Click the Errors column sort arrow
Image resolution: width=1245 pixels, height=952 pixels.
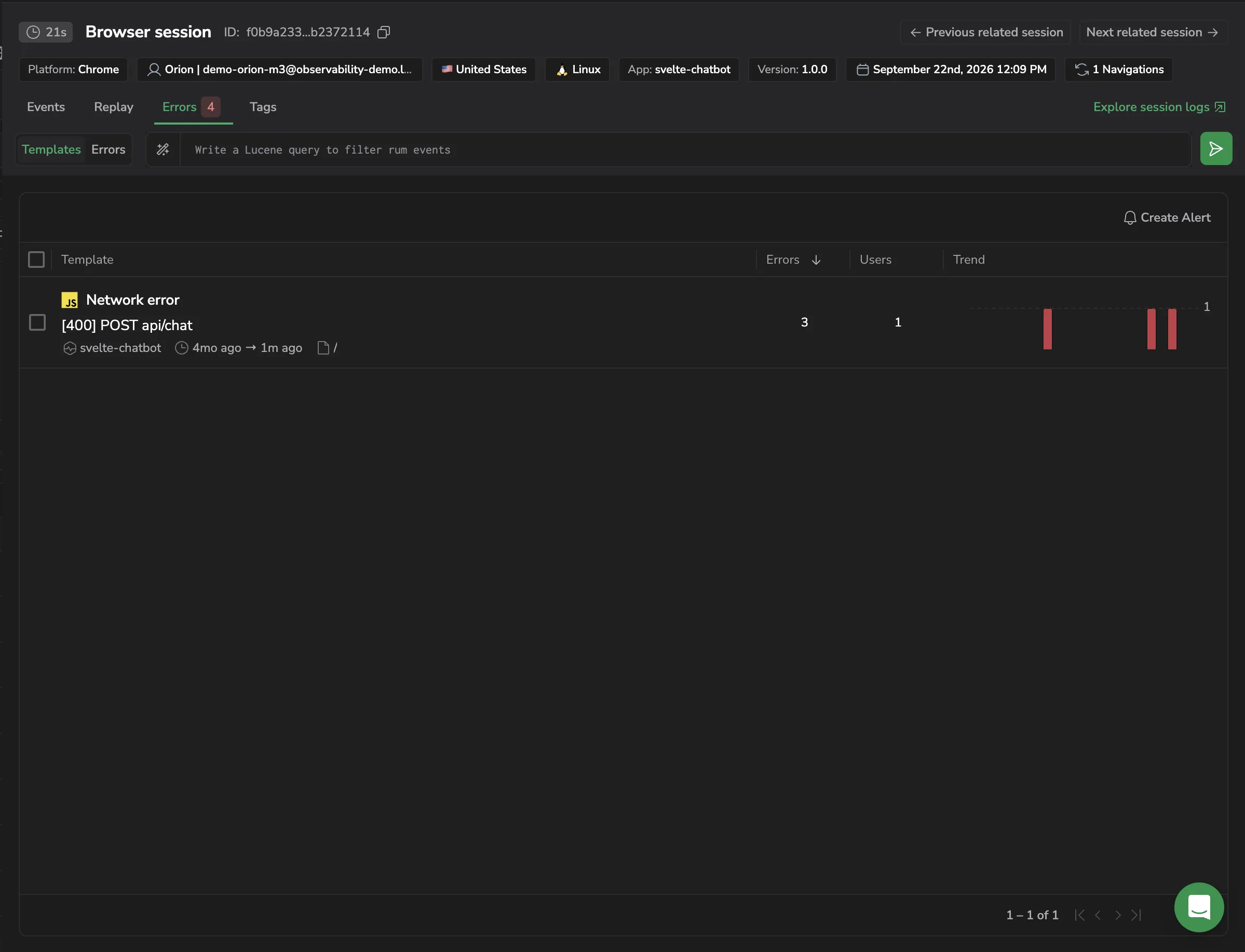pos(816,260)
